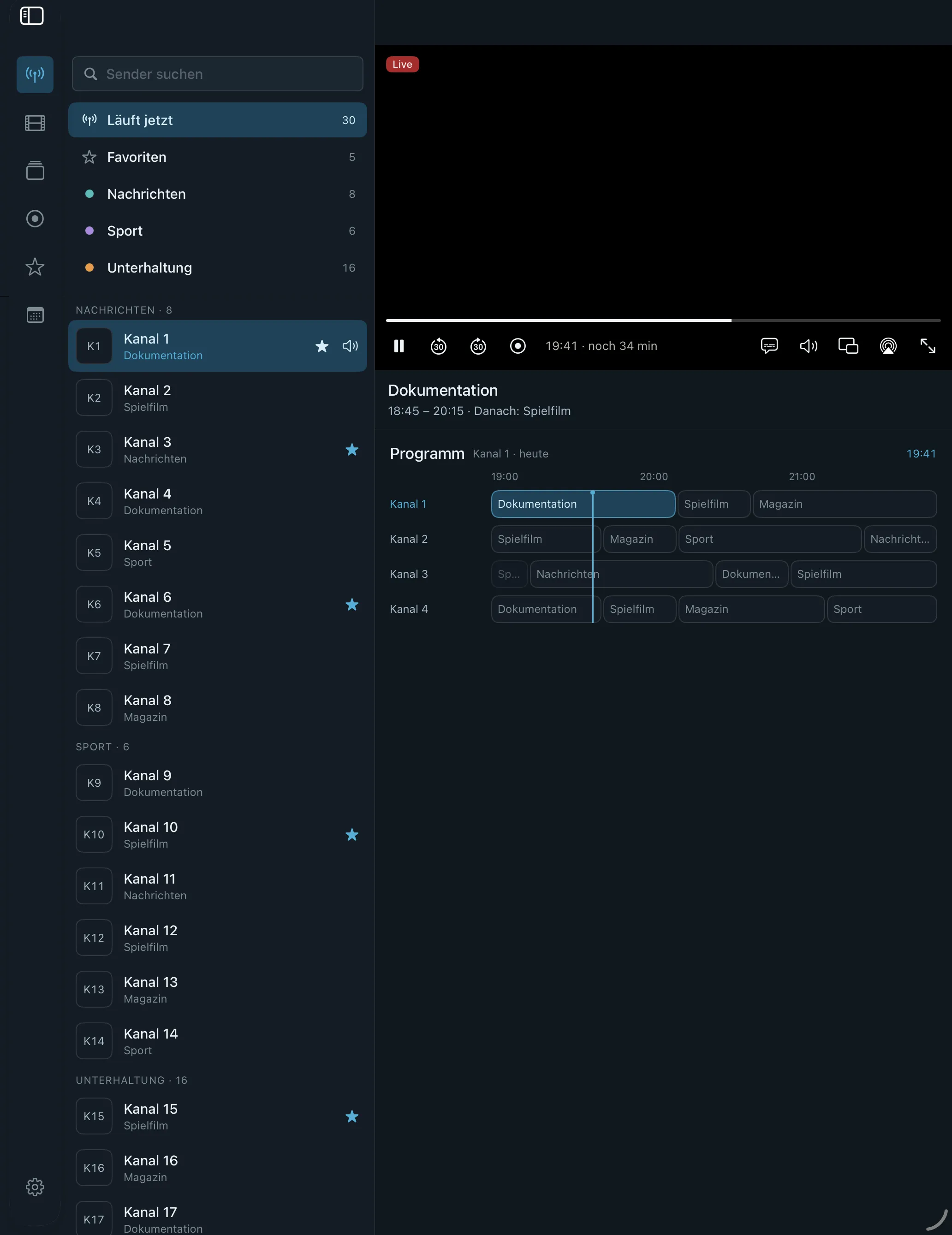Screen dimensions: 952x1235
Task: Open Kanal 1 Dokumentation program block
Action: pos(583,504)
